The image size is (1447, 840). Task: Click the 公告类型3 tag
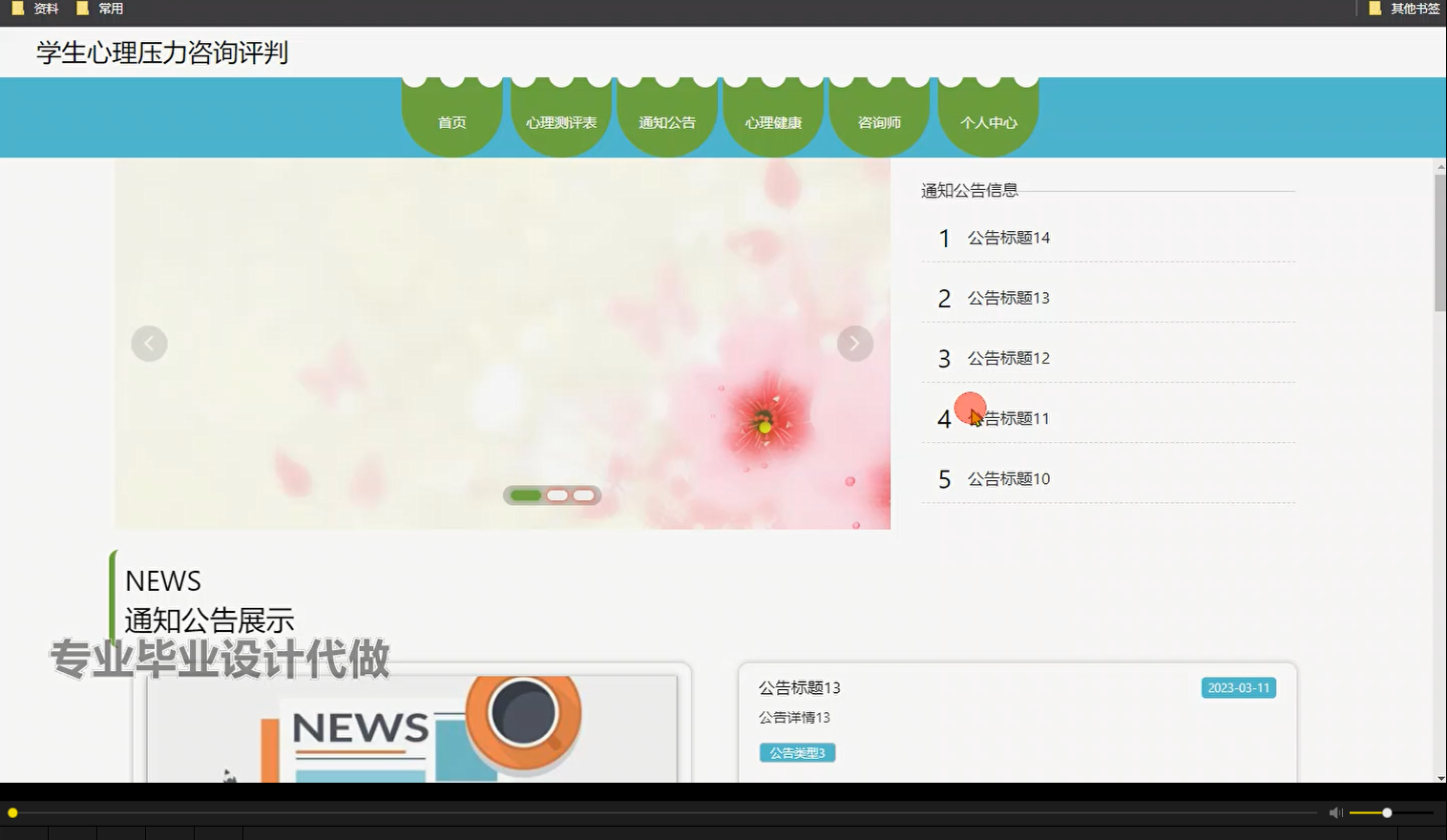(x=796, y=752)
